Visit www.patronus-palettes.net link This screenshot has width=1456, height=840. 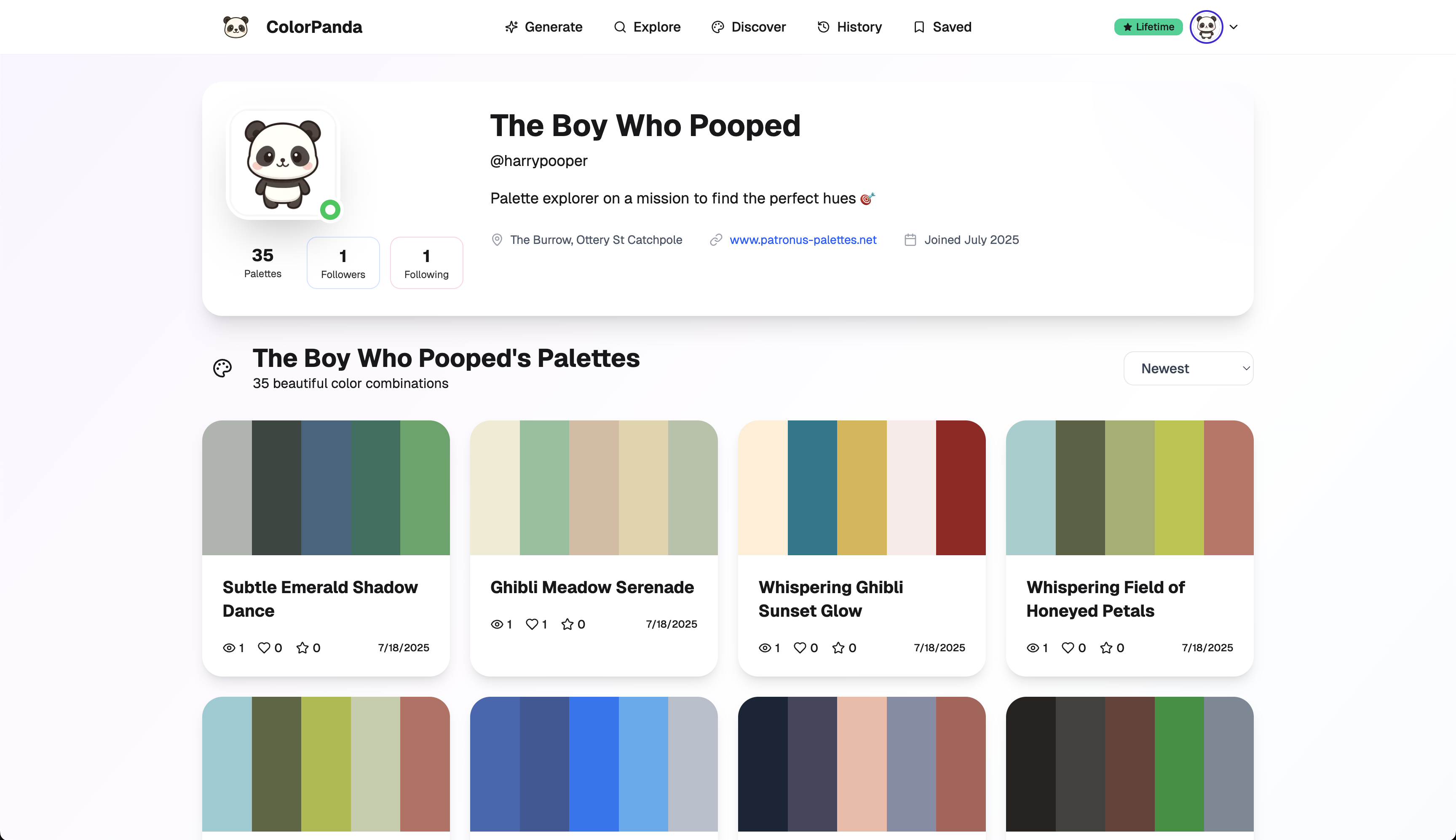point(803,240)
